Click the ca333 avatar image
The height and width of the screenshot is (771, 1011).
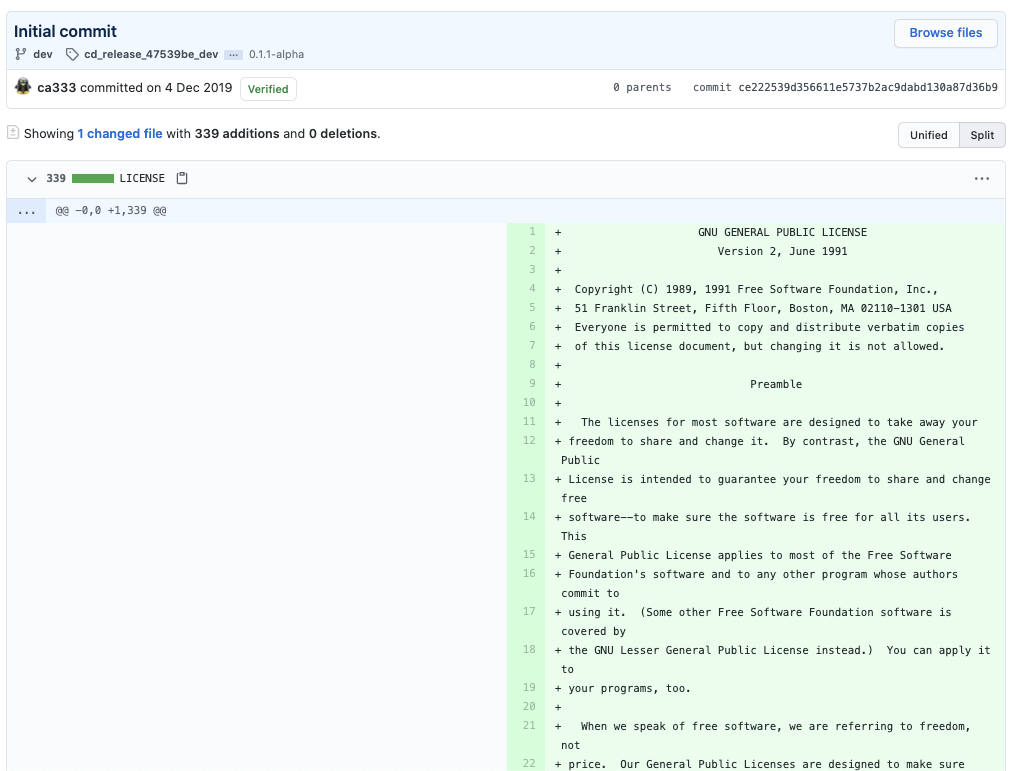pos(23,86)
